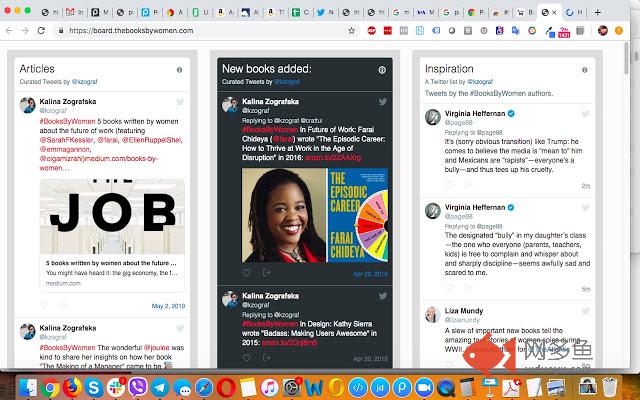Open Slack in the Dock

coord(116,388)
